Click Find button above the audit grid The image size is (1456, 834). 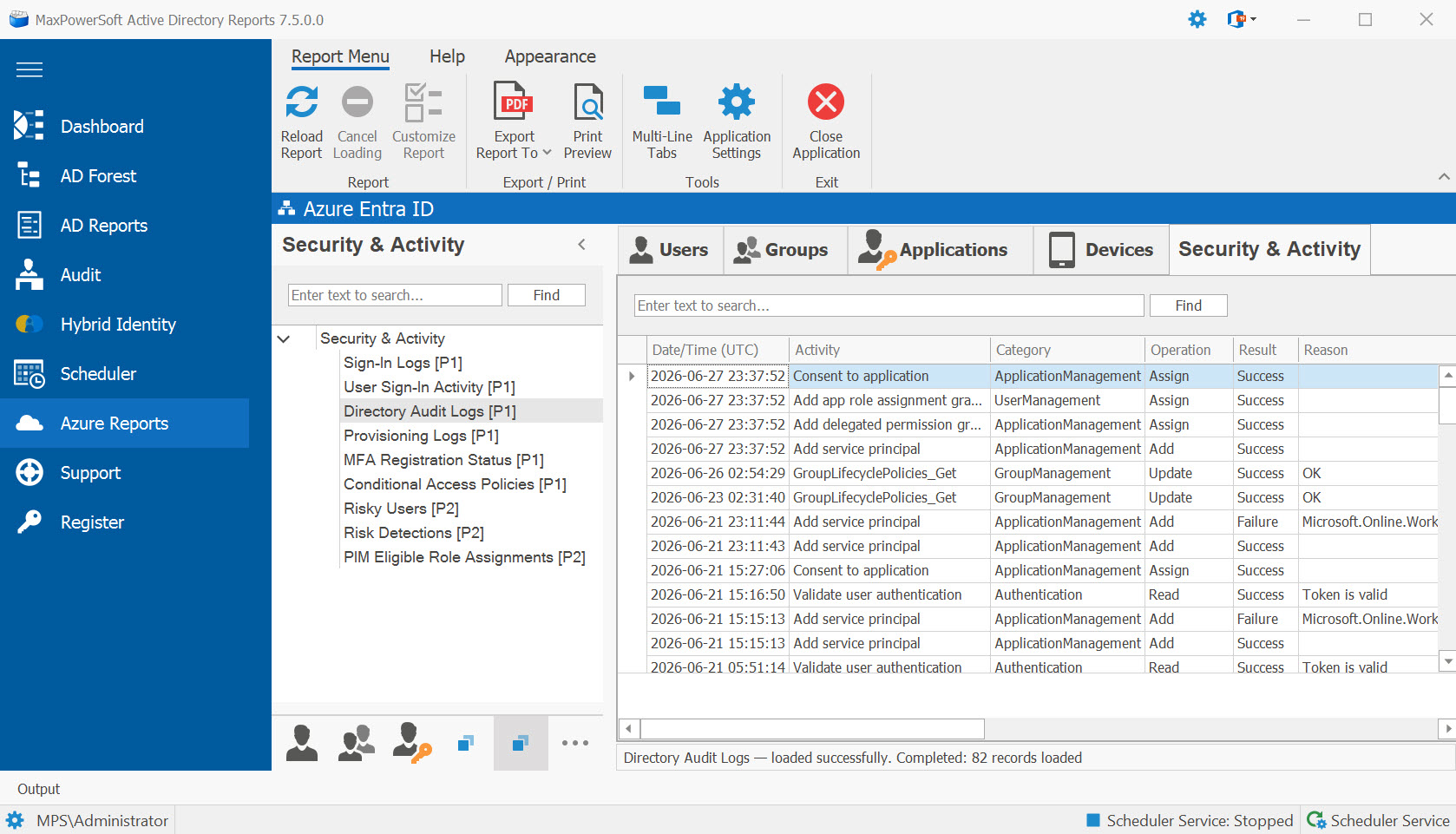[x=1189, y=305]
